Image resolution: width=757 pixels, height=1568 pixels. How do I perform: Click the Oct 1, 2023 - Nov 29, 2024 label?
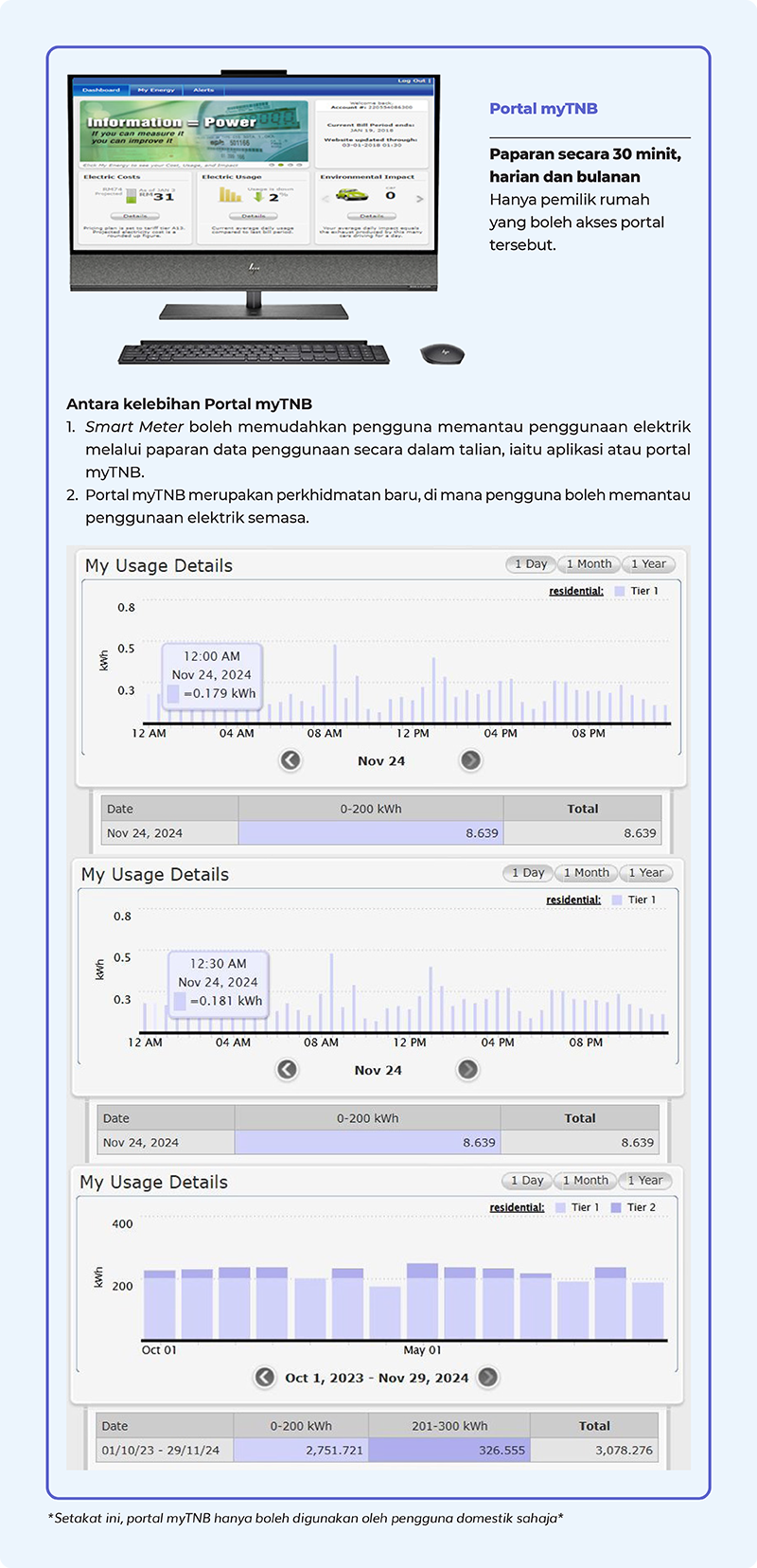pos(377,1378)
